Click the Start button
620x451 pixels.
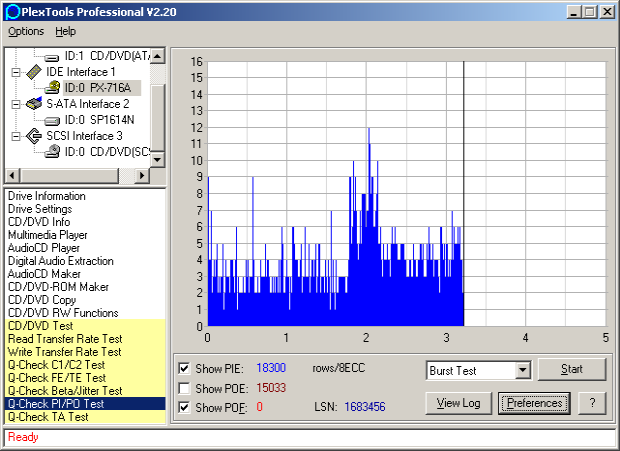pyautogui.click(x=572, y=369)
